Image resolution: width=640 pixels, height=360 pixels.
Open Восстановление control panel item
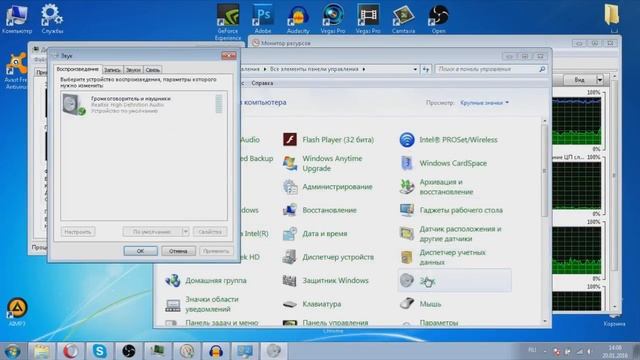(320, 210)
